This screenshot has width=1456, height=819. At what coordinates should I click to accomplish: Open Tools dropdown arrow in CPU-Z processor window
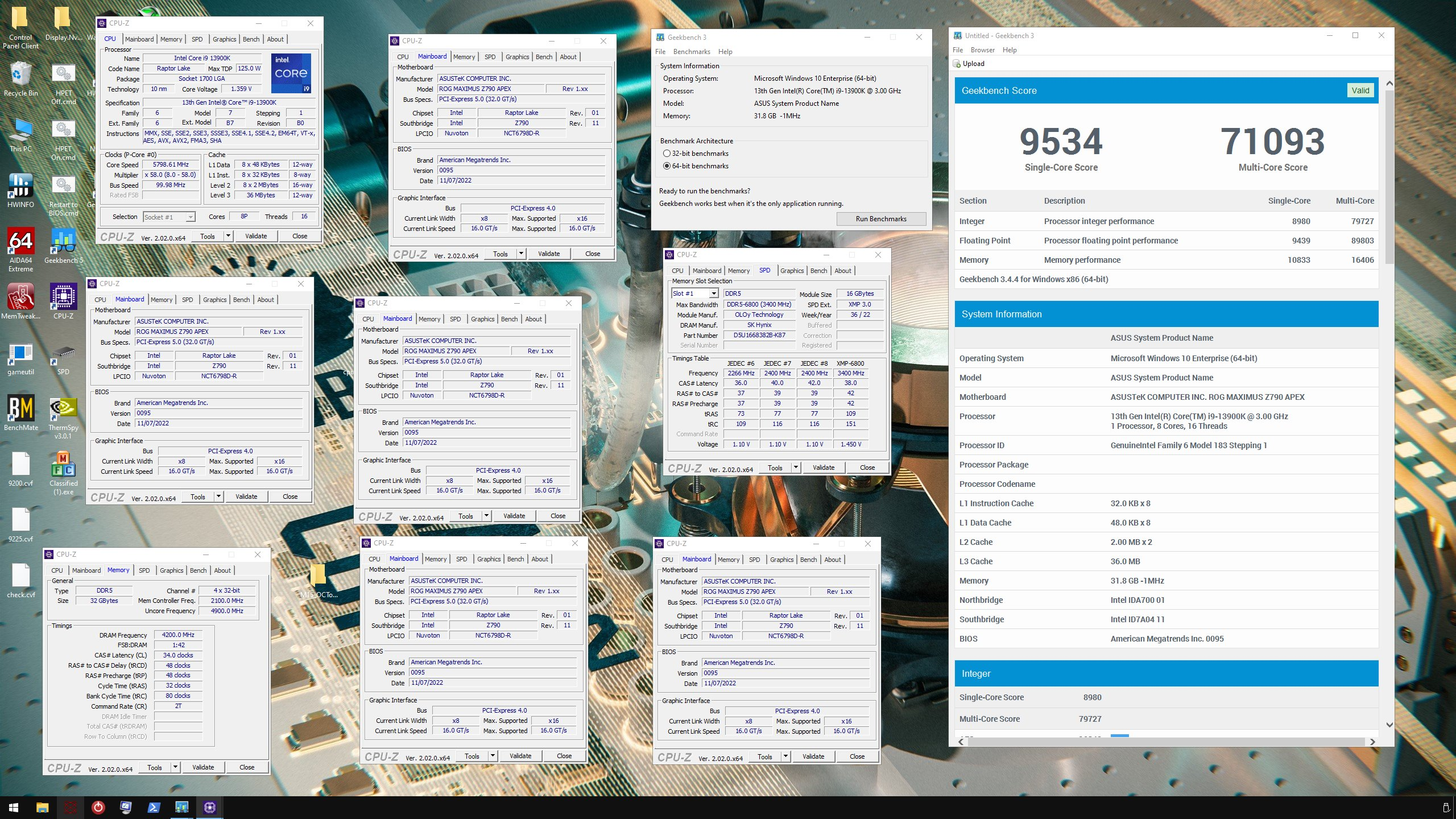pyautogui.click(x=228, y=236)
